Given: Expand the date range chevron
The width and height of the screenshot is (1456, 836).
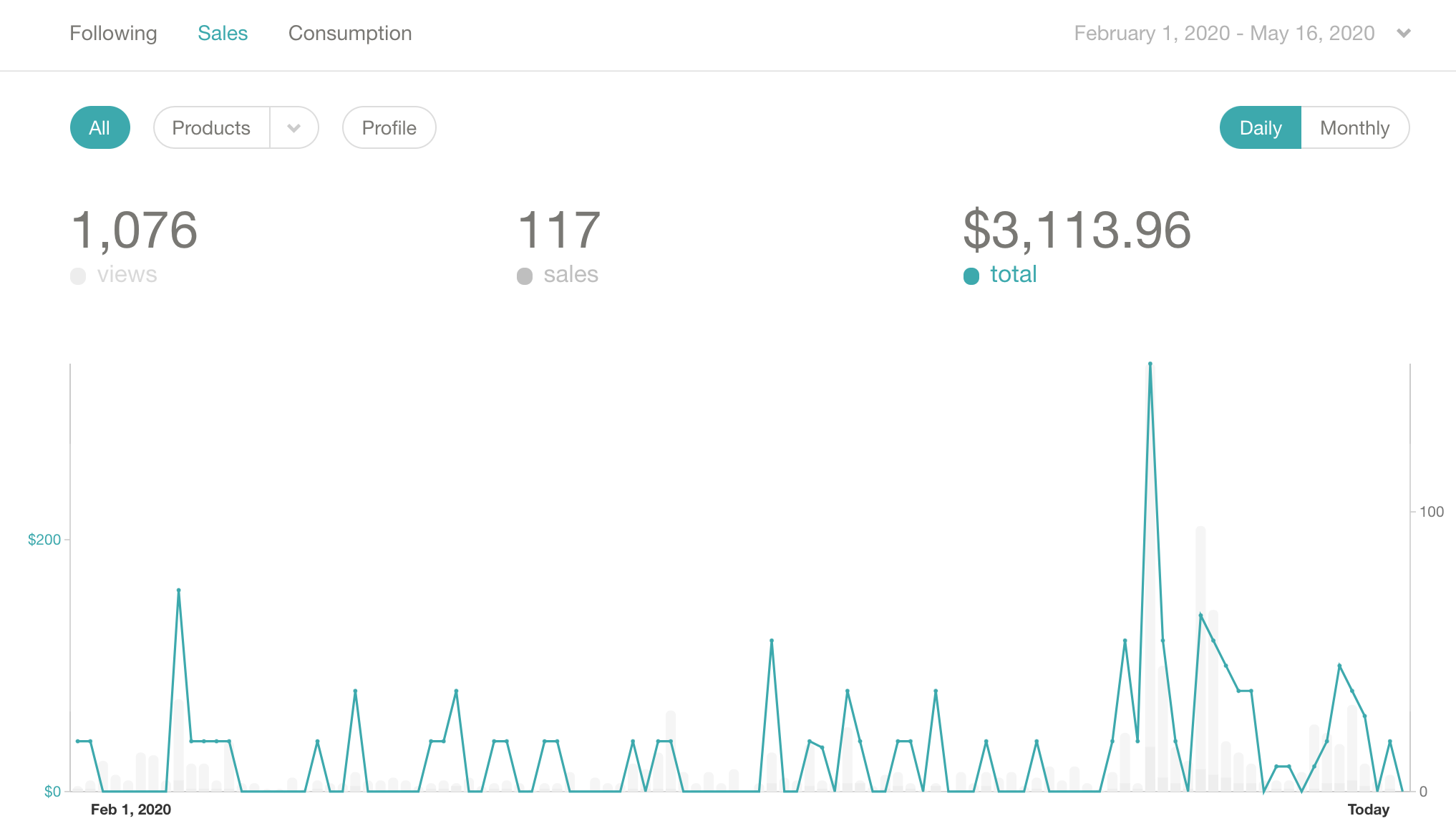Looking at the screenshot, I should (1403, 34).
